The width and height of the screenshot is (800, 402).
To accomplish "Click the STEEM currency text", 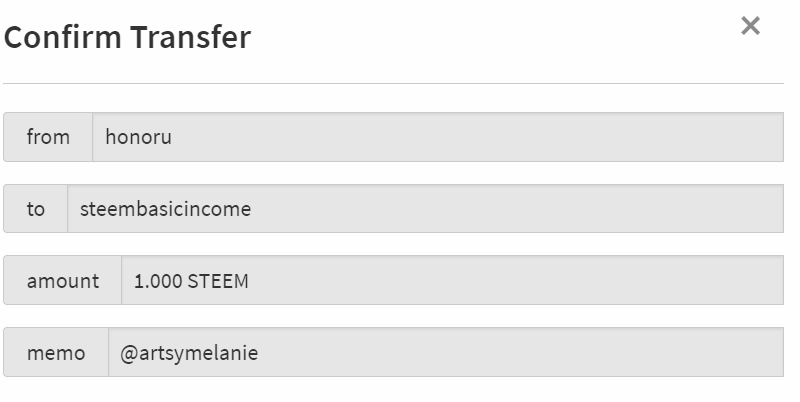I will click(218, 281).
